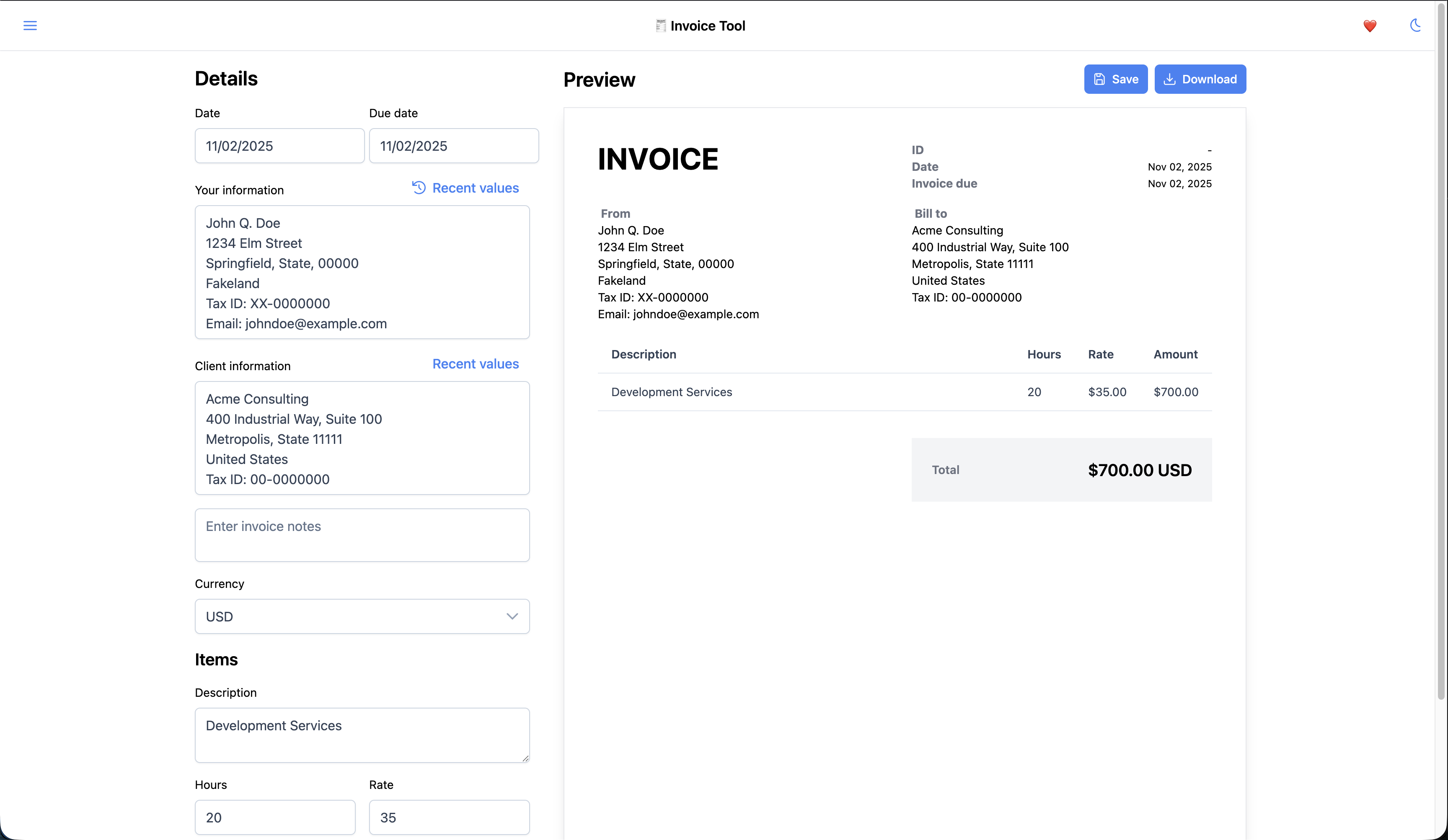Click the history icon next to Recent values
The height and width of the screenshot is (840, 1448).
click(418, 188)
